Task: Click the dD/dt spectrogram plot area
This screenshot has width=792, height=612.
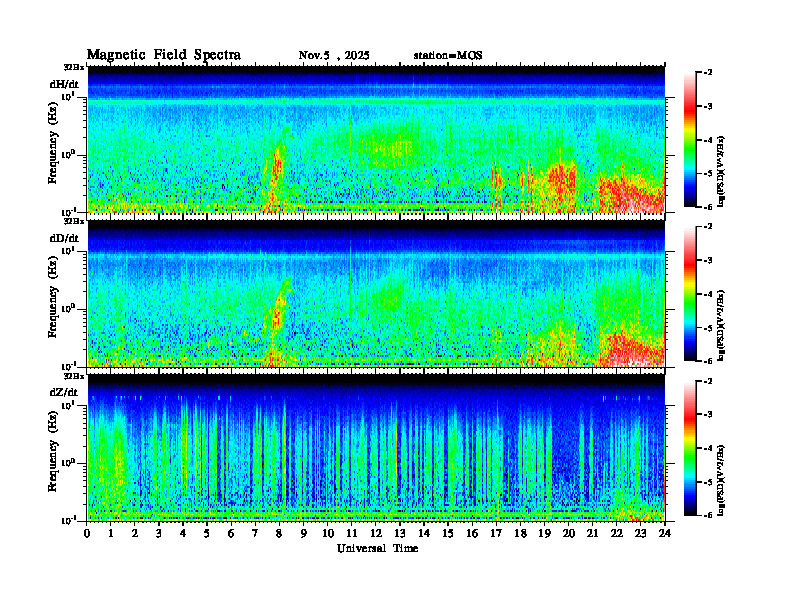Action: coord(376,293)
